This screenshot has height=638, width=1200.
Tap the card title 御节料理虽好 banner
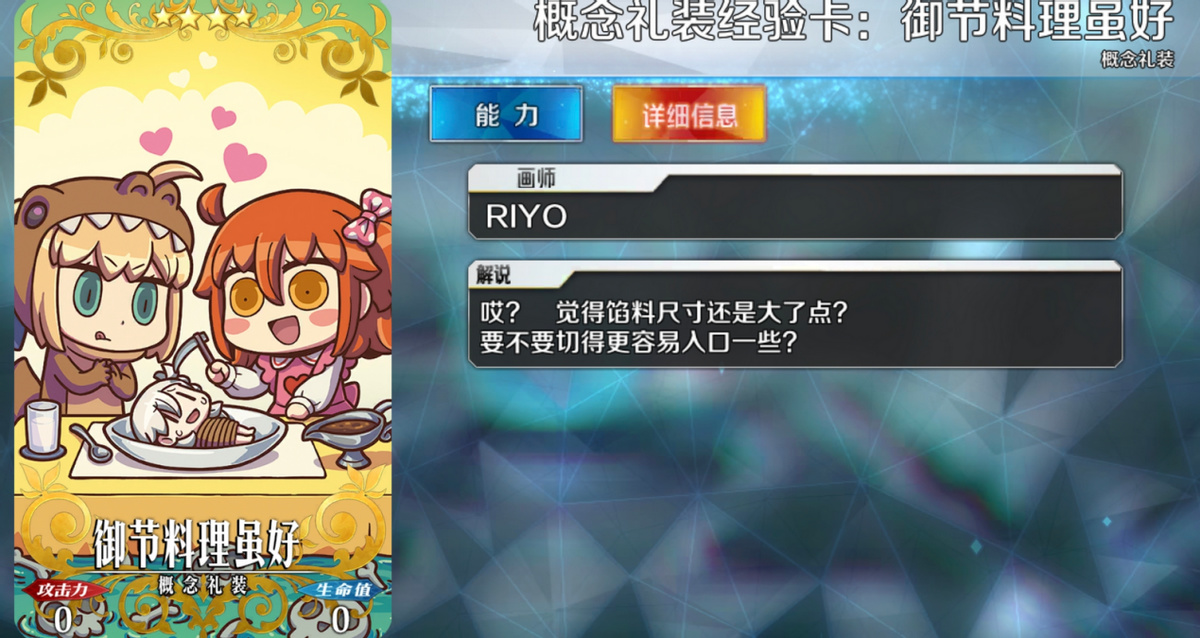click(x=196, y=542)
